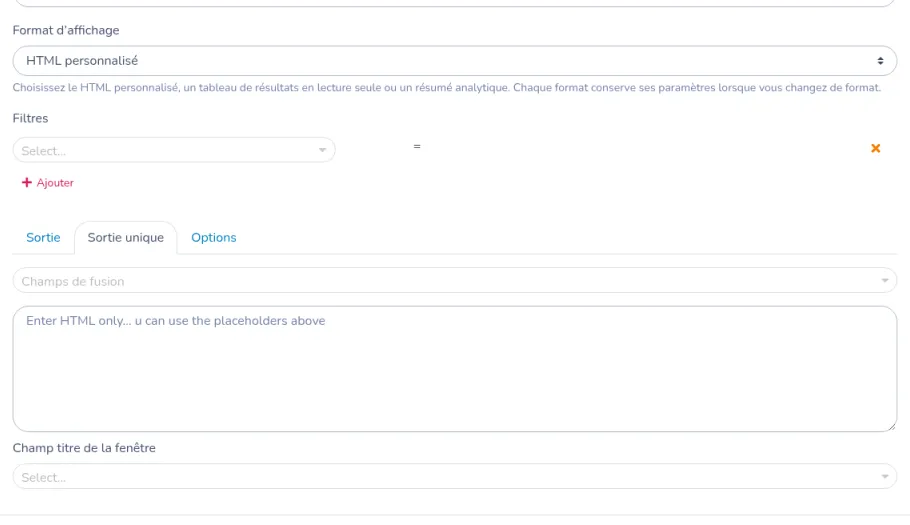Click the plus icon next to Ajouter
The height and width of the screenshot is (525, 910).
tap(27, 183)
